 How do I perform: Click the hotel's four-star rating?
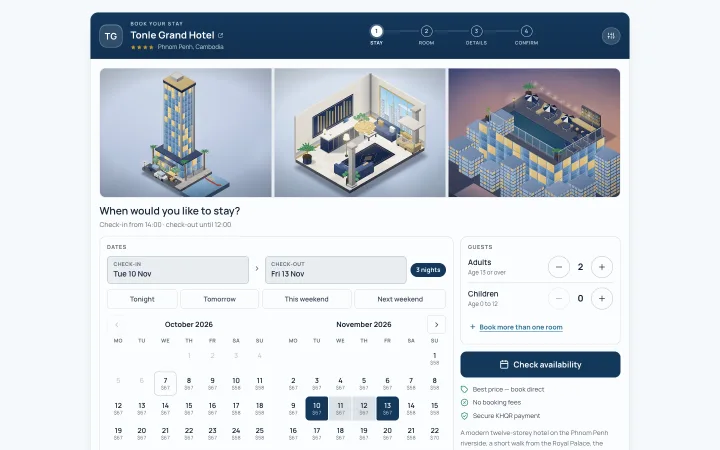point(142,47)
